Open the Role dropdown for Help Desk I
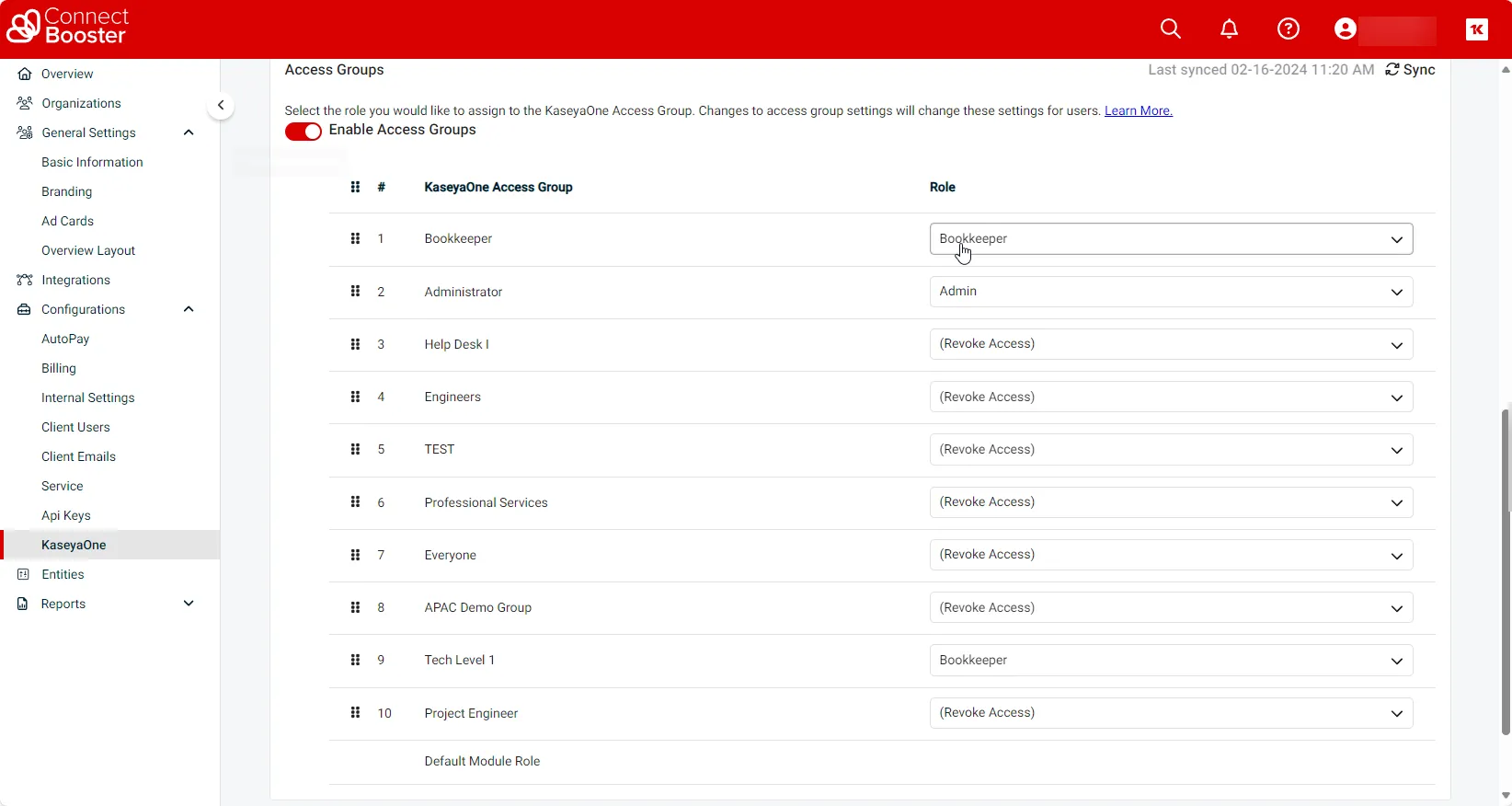1512x806 pixels. coord(1170,344)
